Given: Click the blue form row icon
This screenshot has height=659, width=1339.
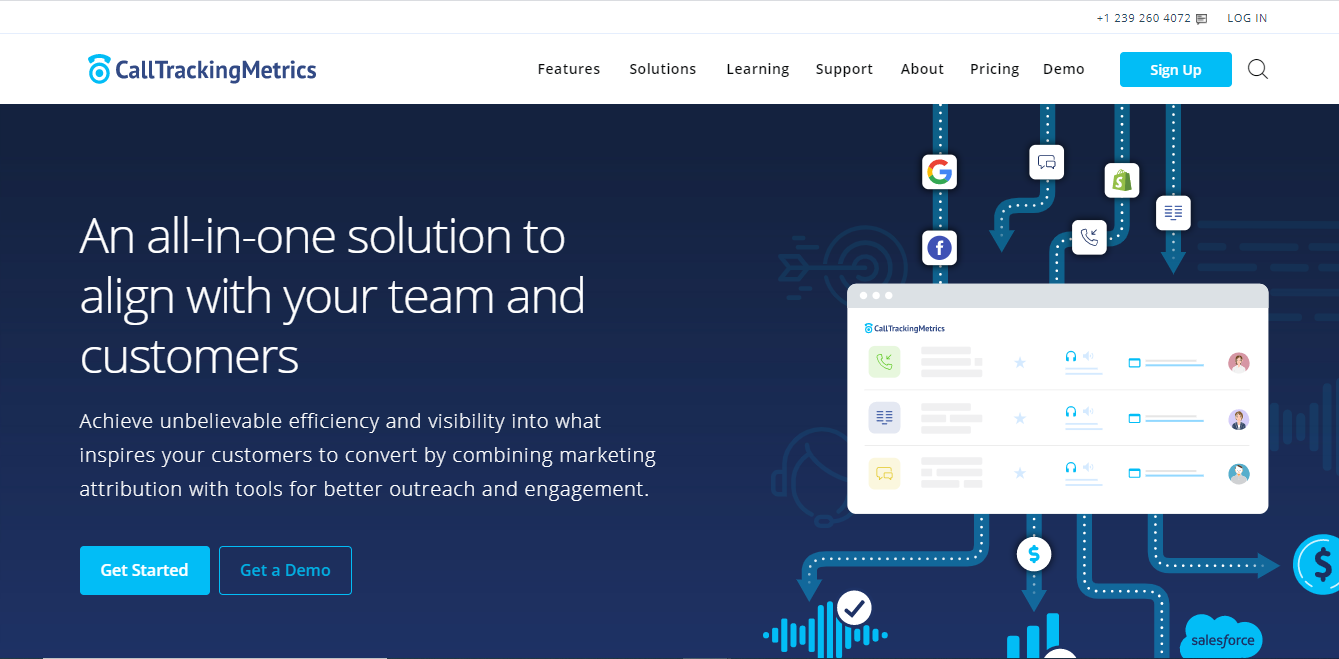Looking at the screenshot, I should point(884,417).
